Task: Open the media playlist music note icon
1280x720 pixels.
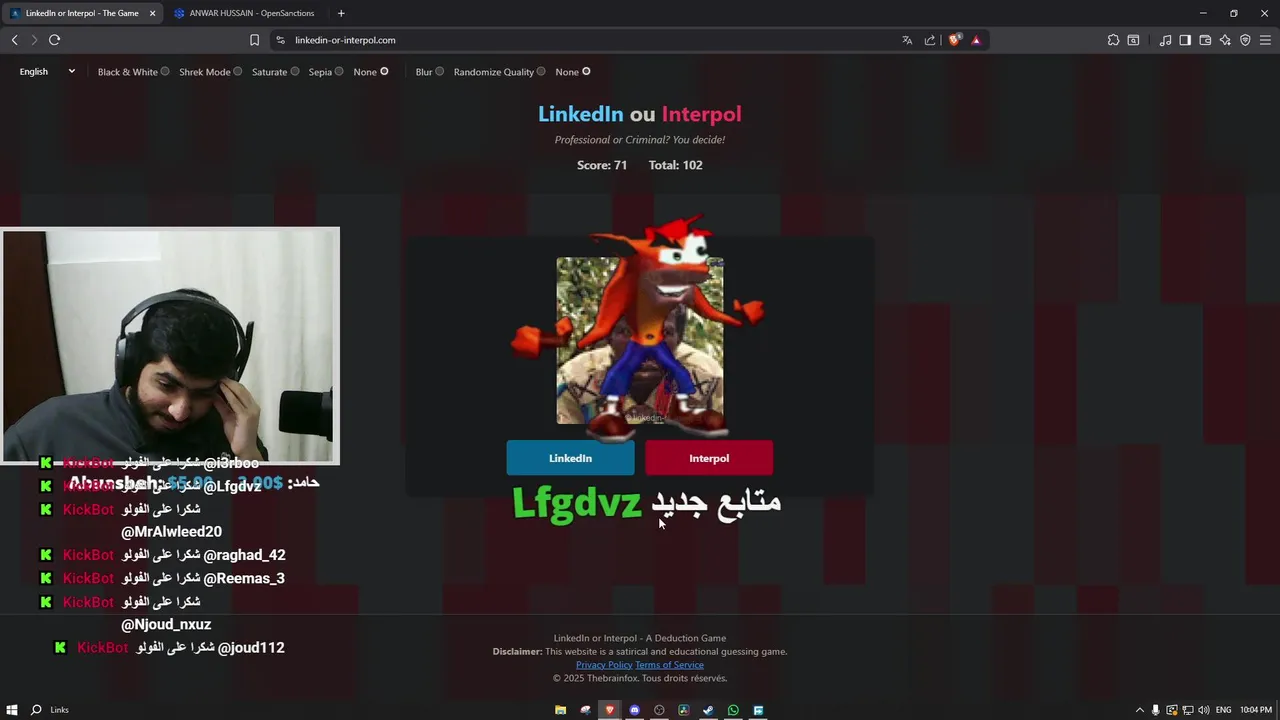Action: [1165, 40]
